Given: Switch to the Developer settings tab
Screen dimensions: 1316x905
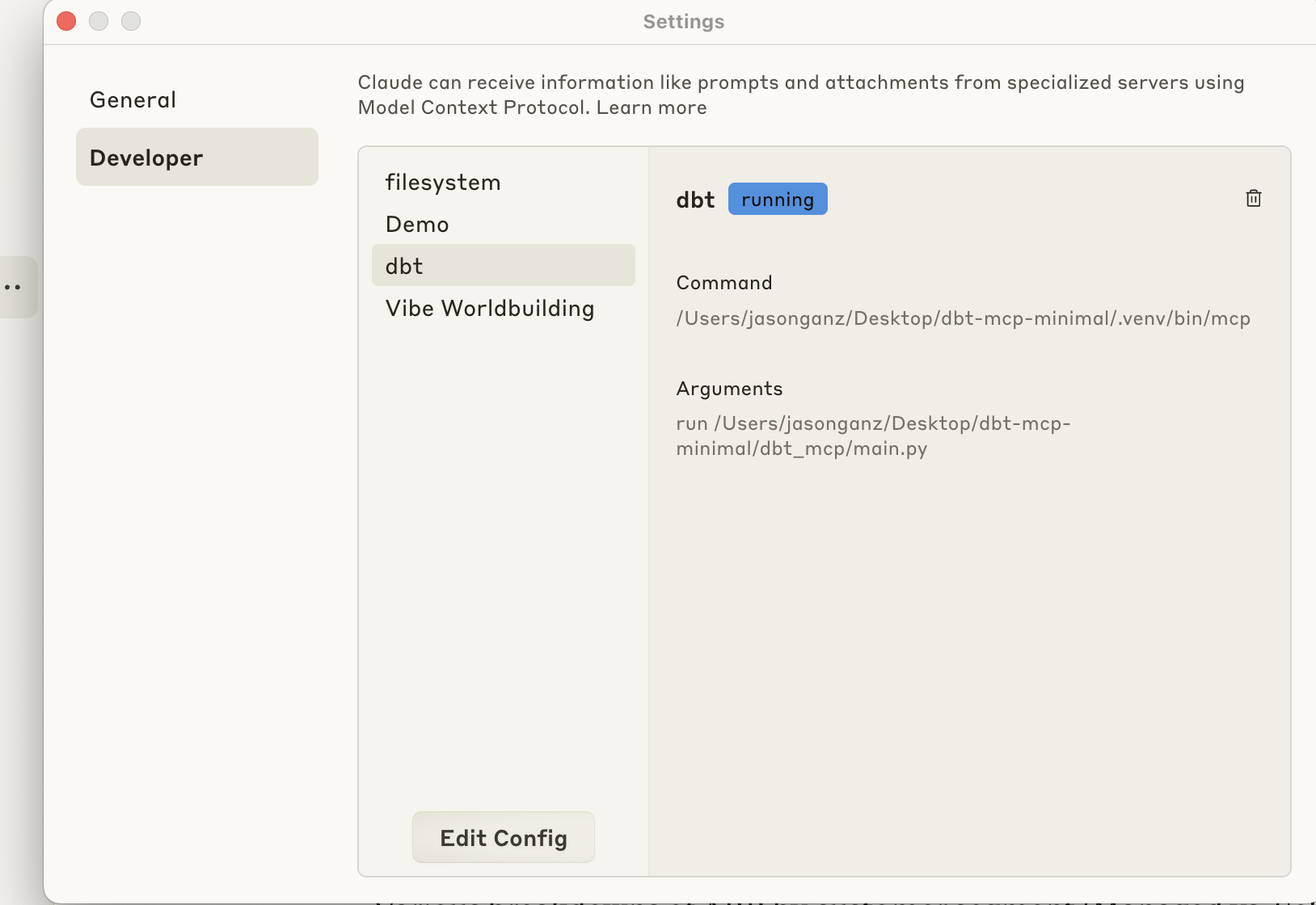Looking at the screenshot, I should click(x=146, y=158).
